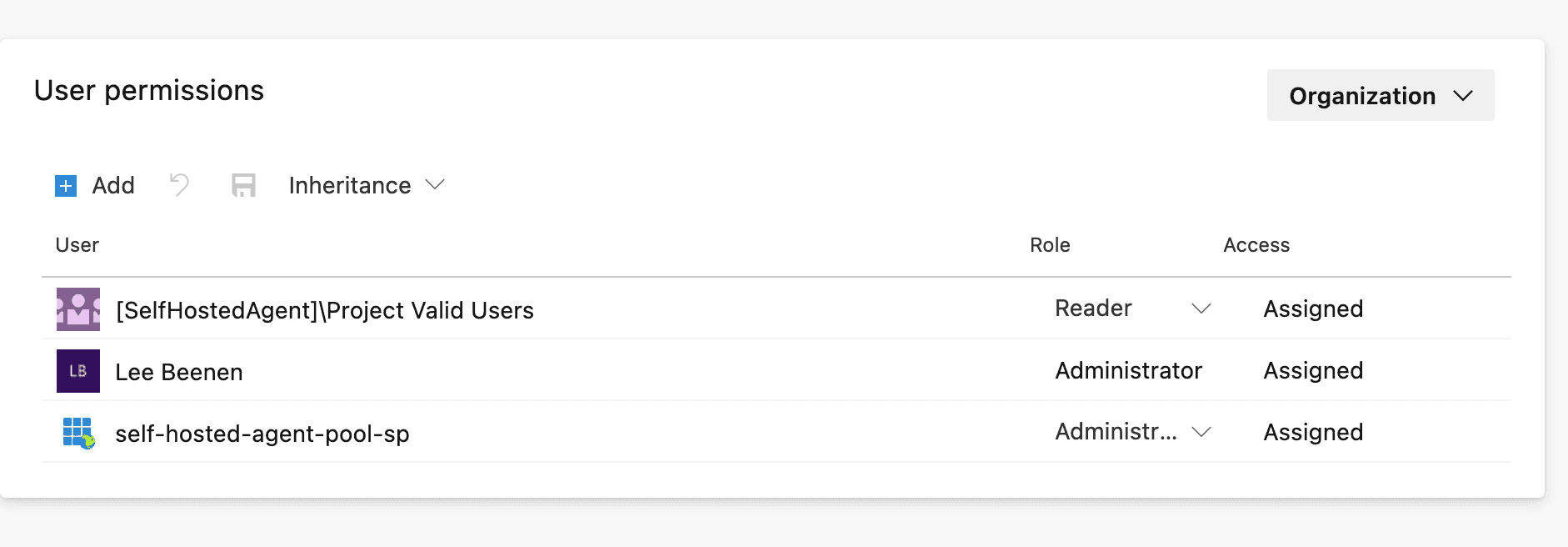This screenshot has height=547, width=1568.
Task: Click the LB avatar for Lee Beenen
Action: 78,371
